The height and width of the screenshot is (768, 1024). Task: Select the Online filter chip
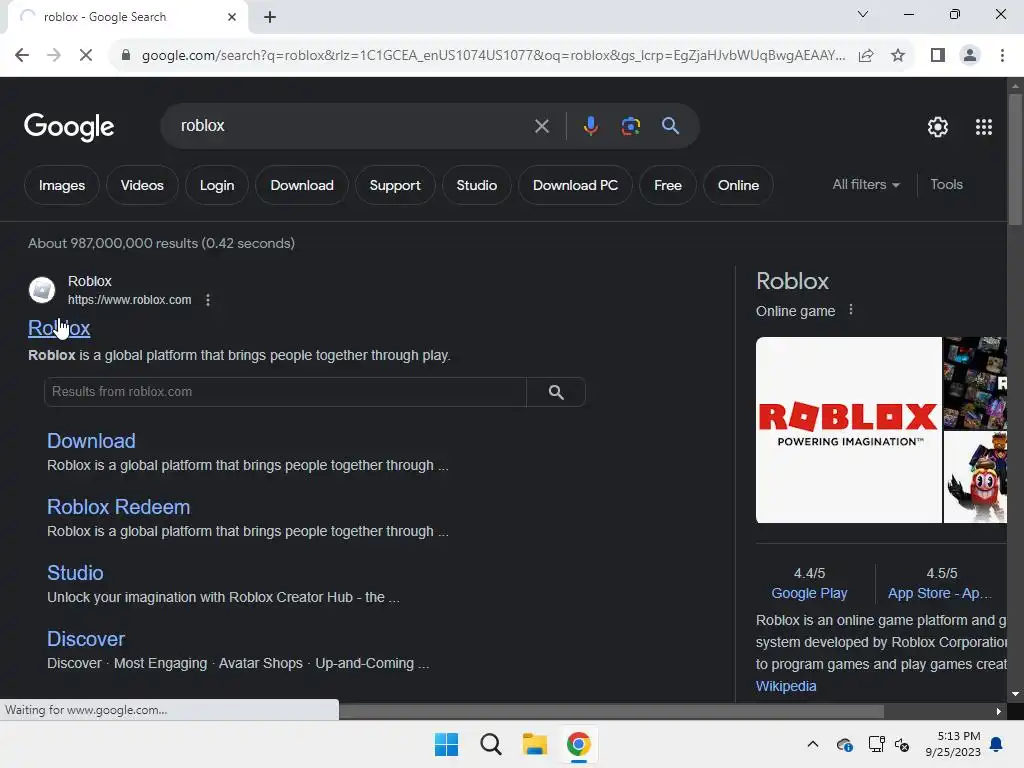[x=739, y=185]
